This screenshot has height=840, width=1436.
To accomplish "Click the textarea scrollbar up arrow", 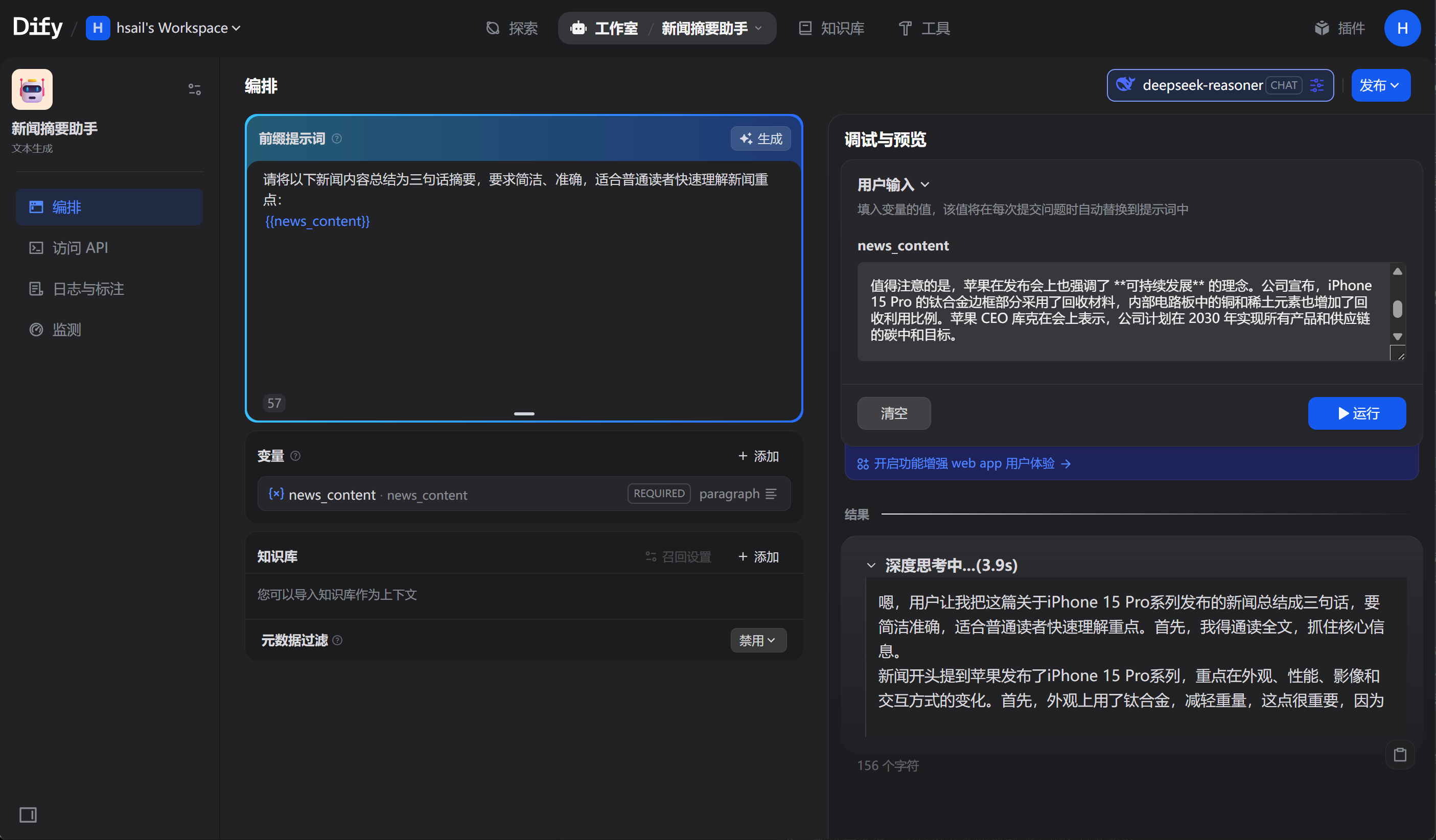I will coord(1397,272).
